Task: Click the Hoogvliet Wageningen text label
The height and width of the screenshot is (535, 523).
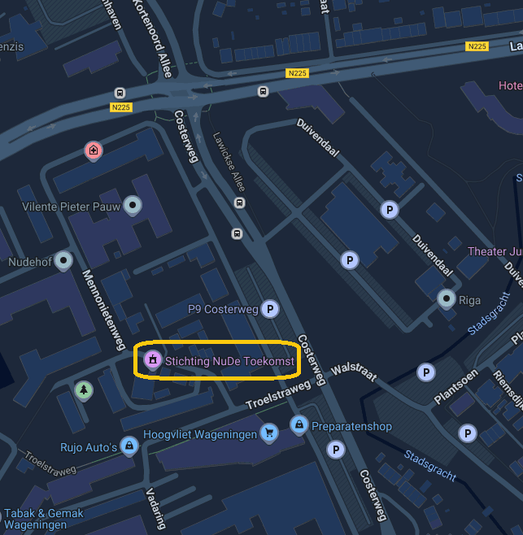Action: coord(200,434)
